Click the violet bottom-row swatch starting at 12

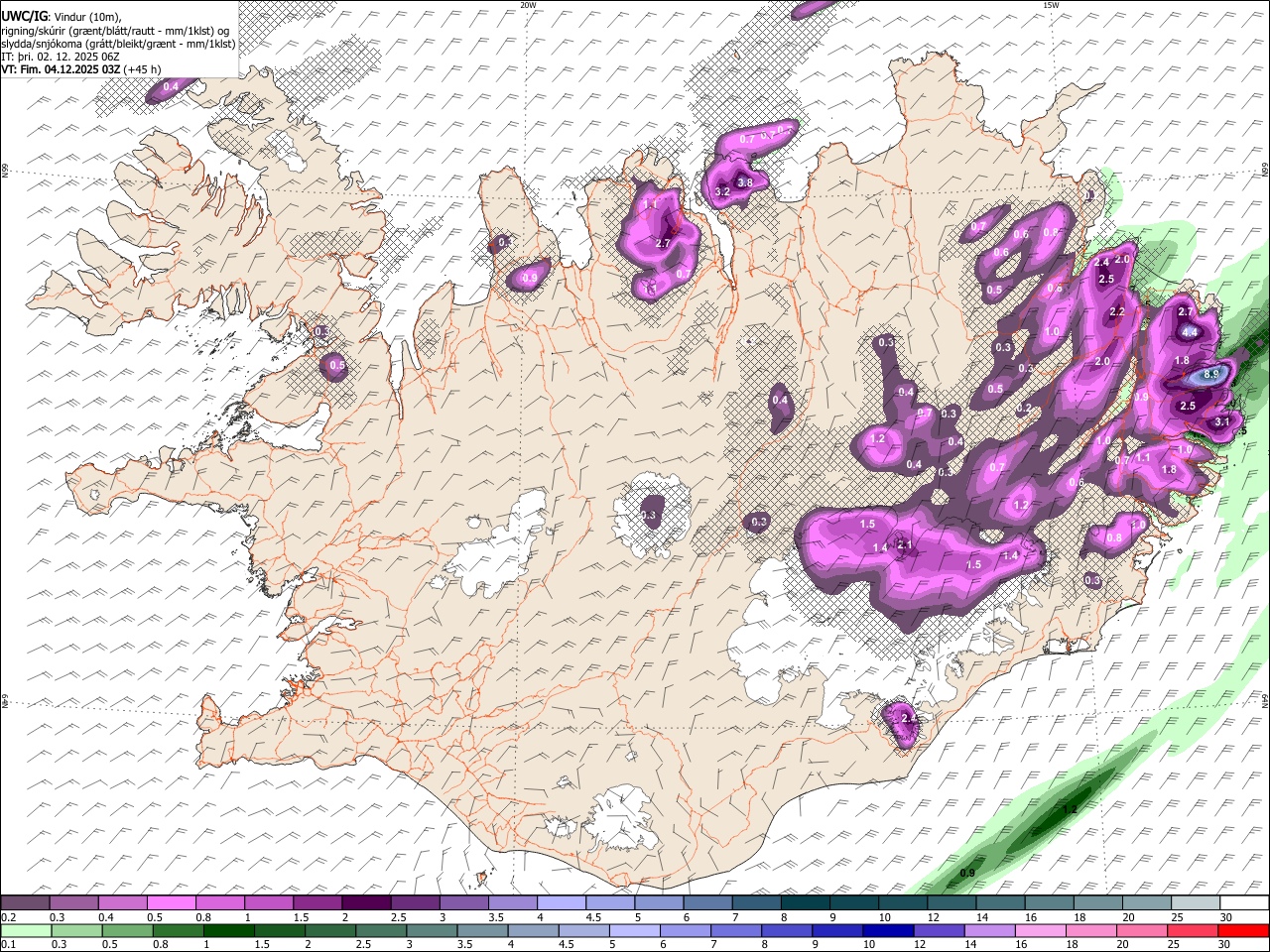click(x=938, y=931)
